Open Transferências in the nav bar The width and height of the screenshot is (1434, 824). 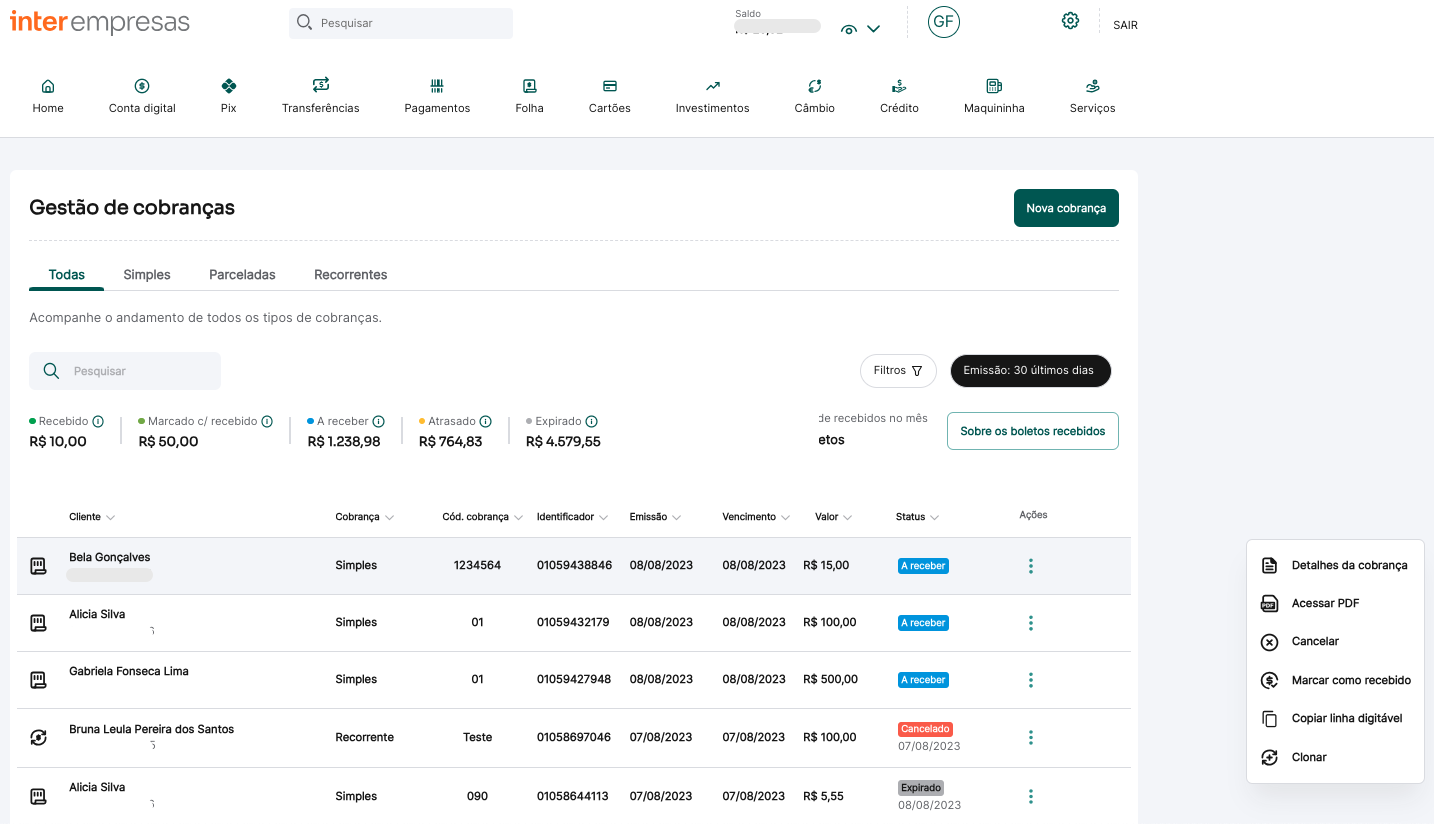coord(321,96)
